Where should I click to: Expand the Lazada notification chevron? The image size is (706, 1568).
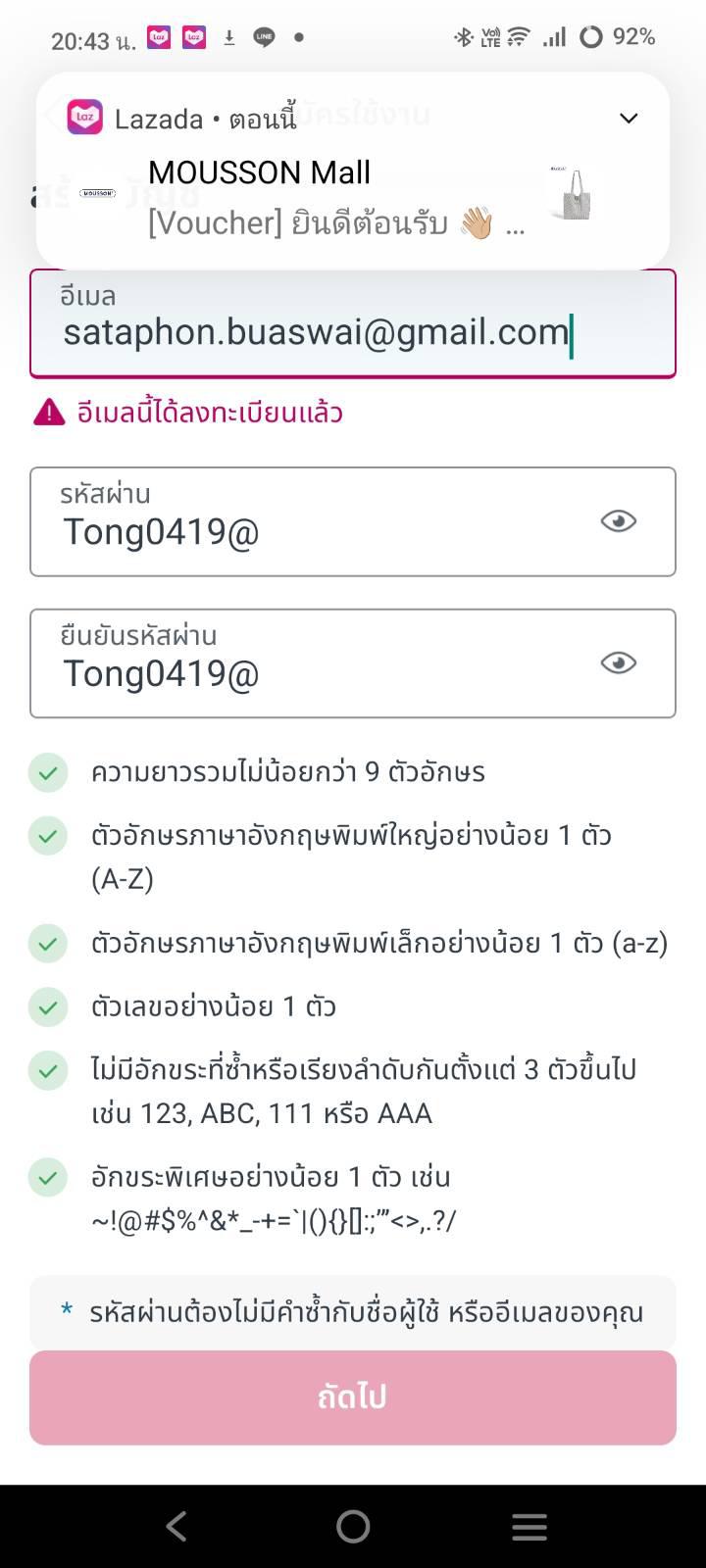[629, 119]
